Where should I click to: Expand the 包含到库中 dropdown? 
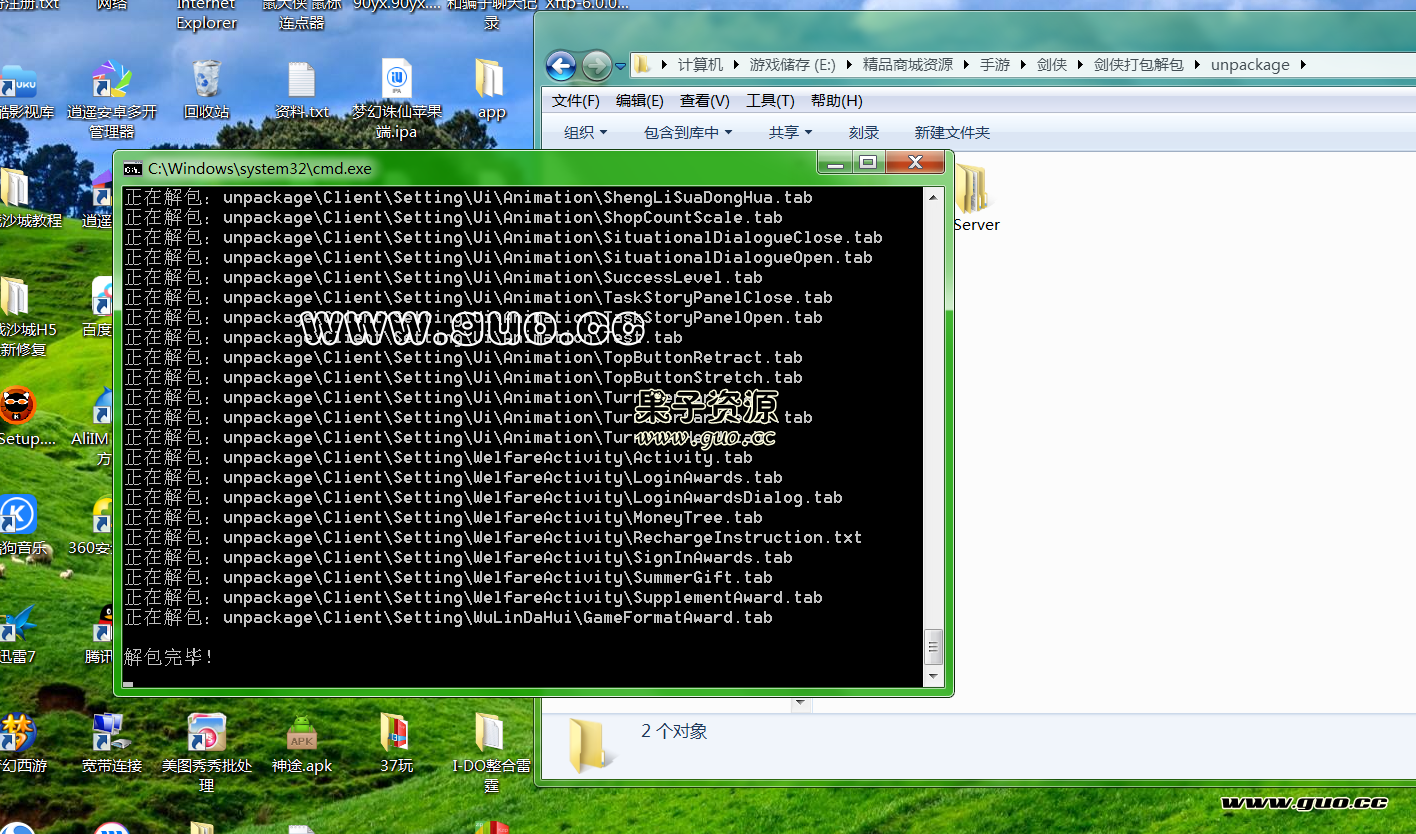(x=687, y=133)
